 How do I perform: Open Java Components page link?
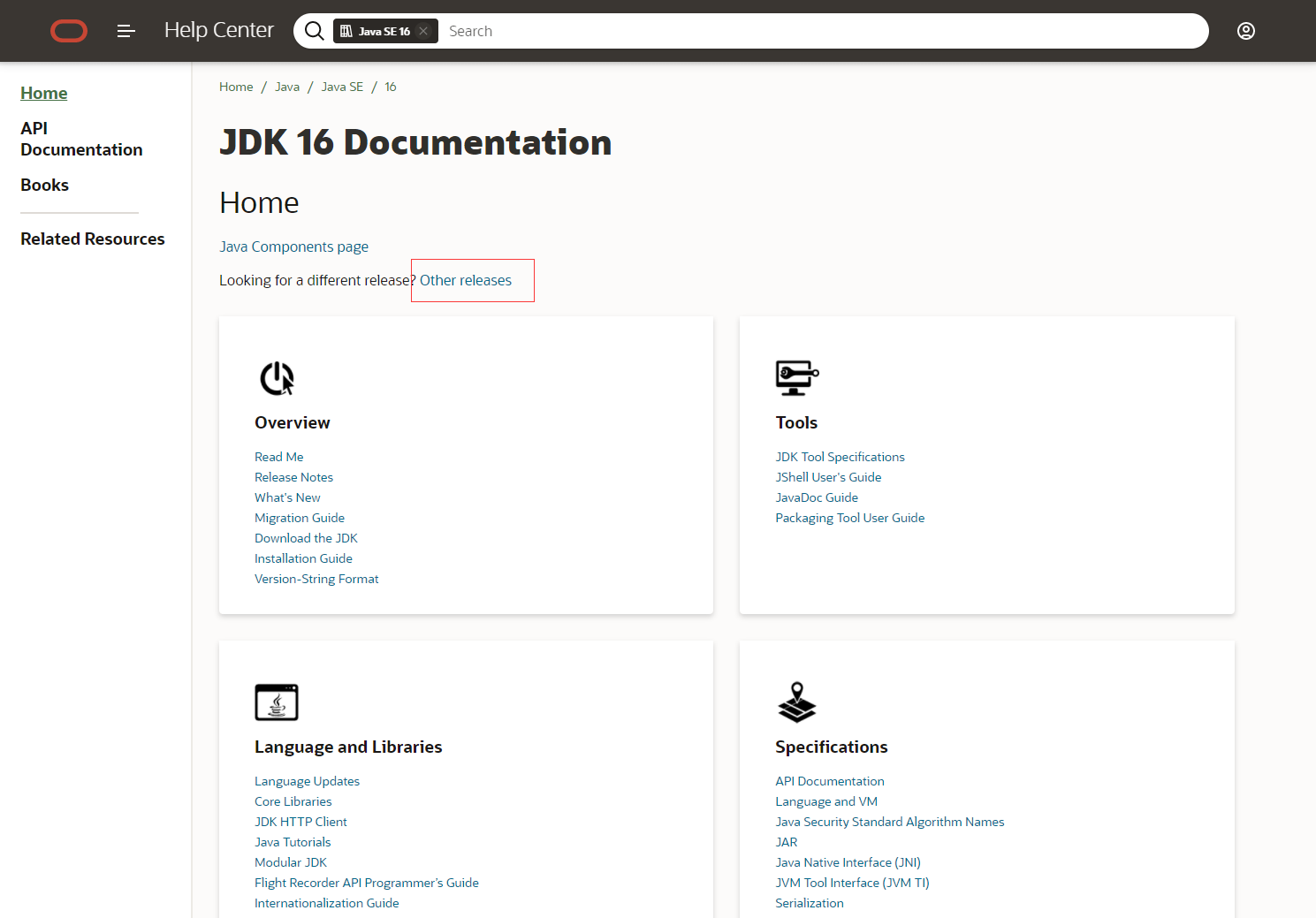coord(294,247)
